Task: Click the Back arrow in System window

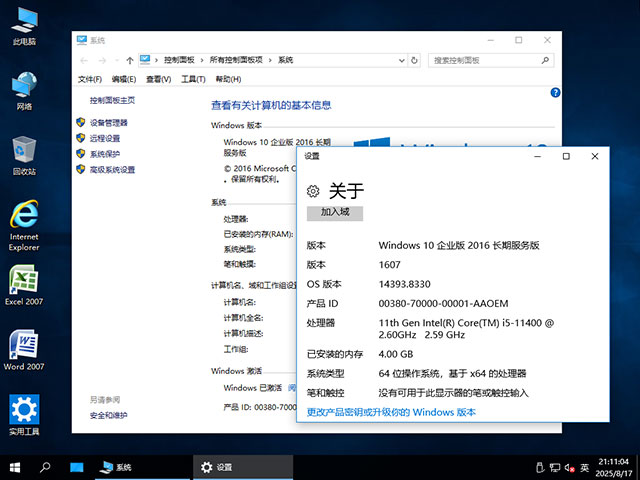Action: pos(84,60)
